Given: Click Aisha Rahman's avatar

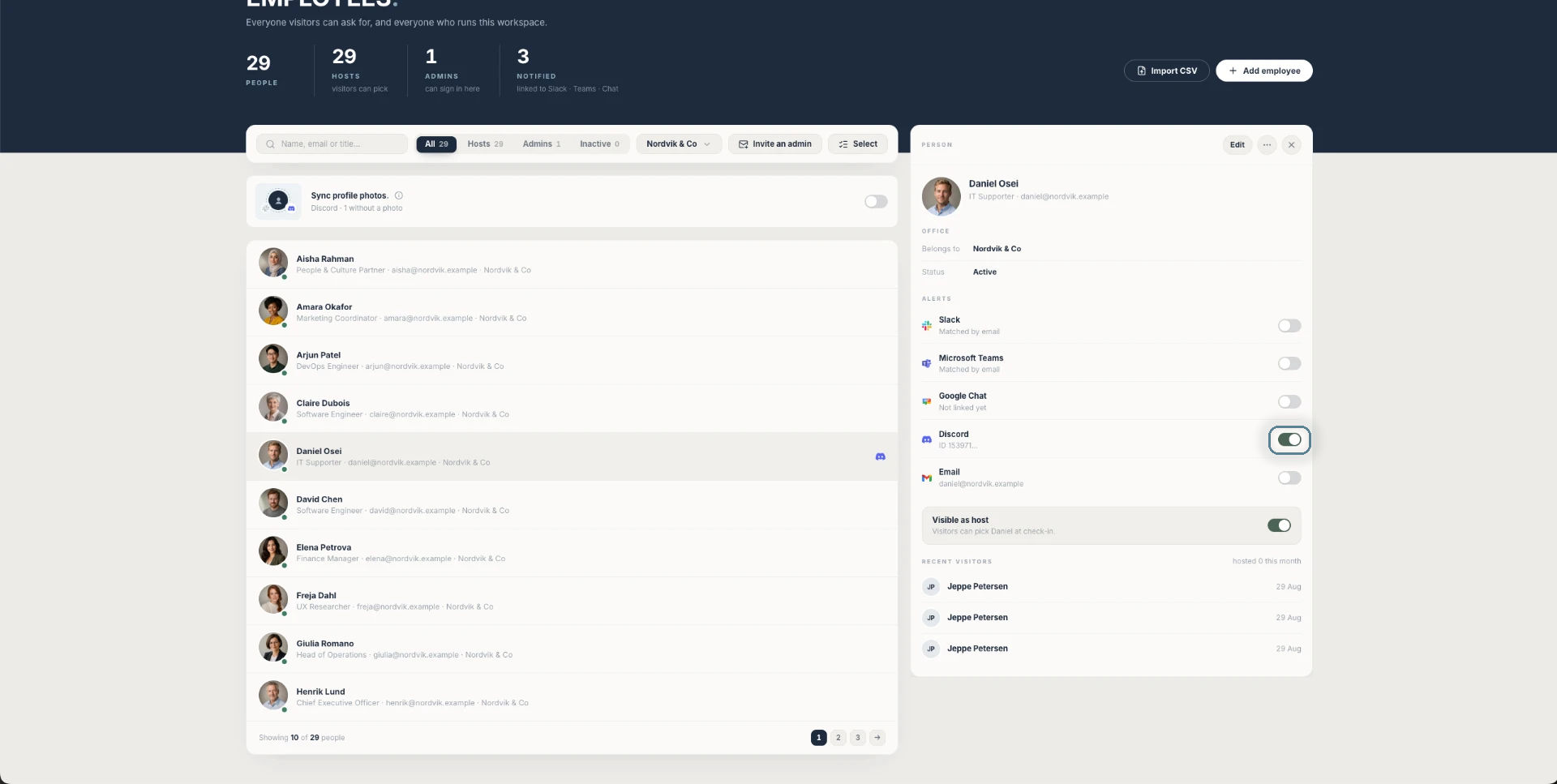Looking at the screenshot, I should click(273, 263).
